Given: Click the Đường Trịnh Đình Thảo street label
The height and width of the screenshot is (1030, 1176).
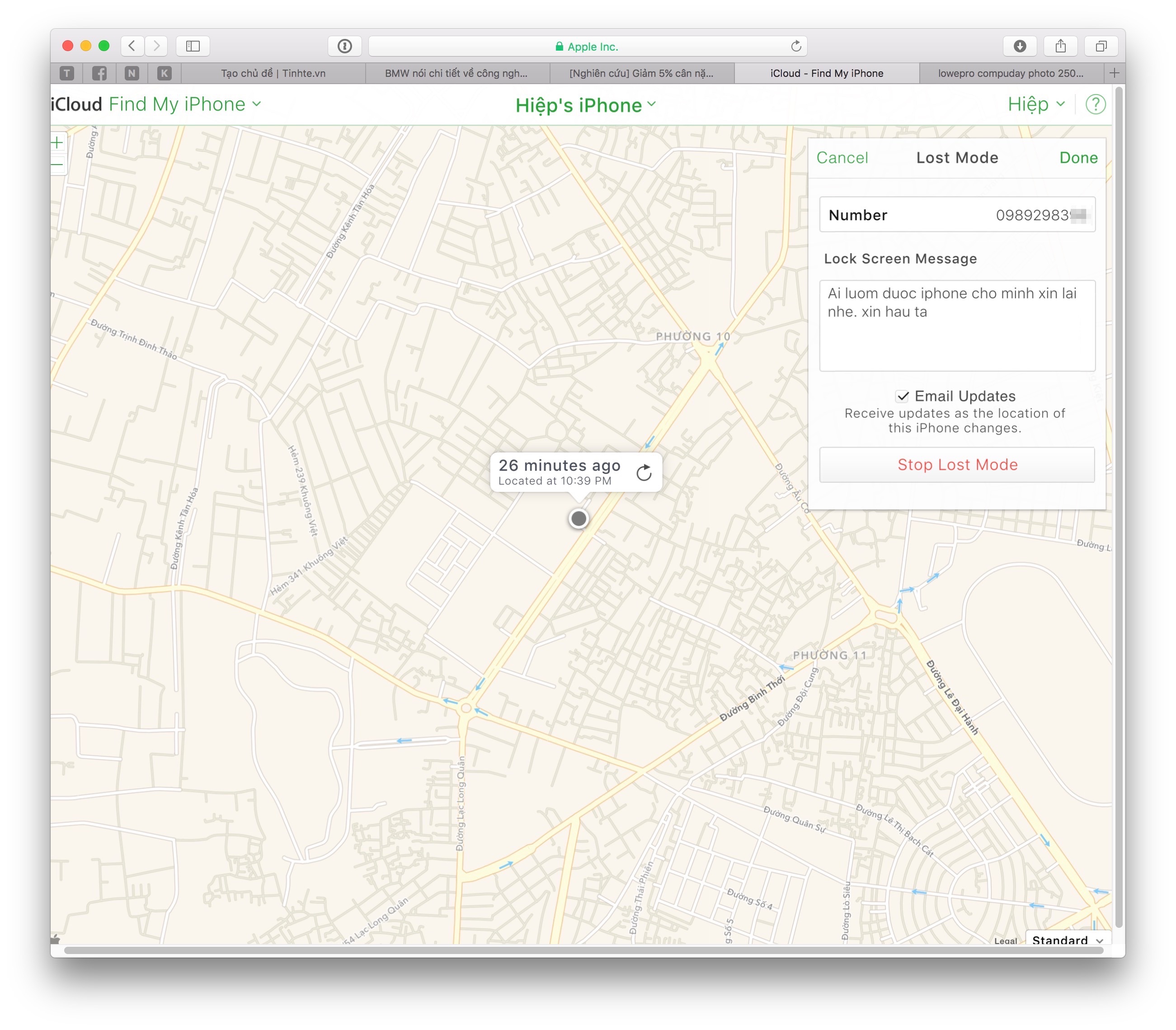Looking at the screenshot, I should click(x=134, y=339).
